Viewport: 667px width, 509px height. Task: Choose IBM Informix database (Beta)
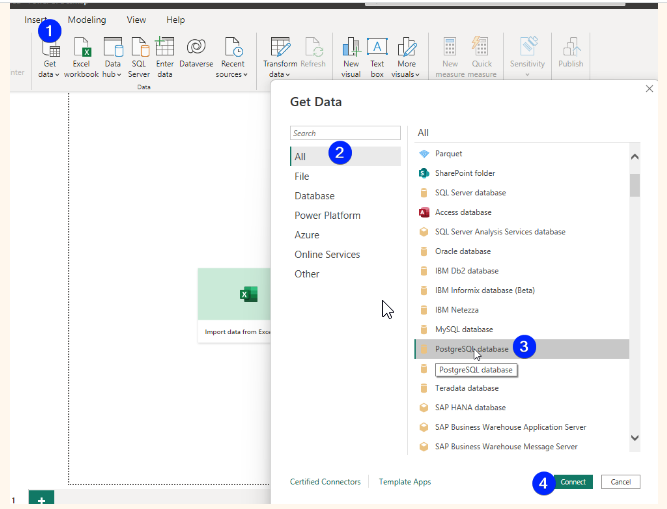522,290
